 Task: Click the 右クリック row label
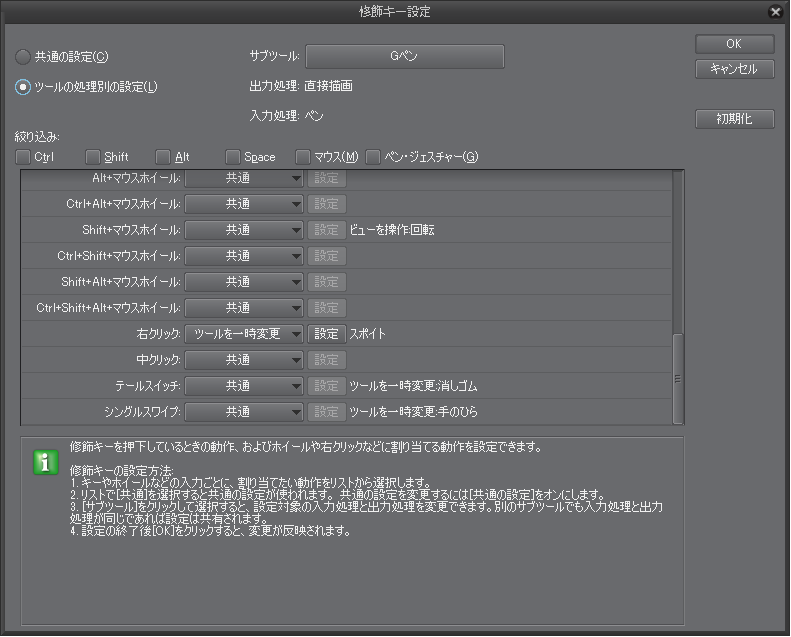(x=158, y=334)
